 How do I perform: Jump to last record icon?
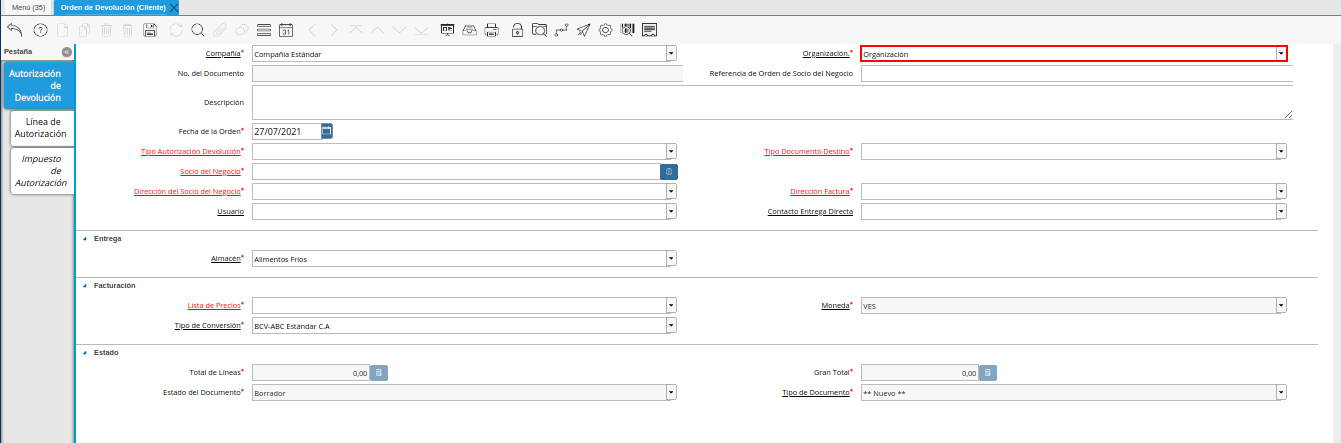(421, 30)
